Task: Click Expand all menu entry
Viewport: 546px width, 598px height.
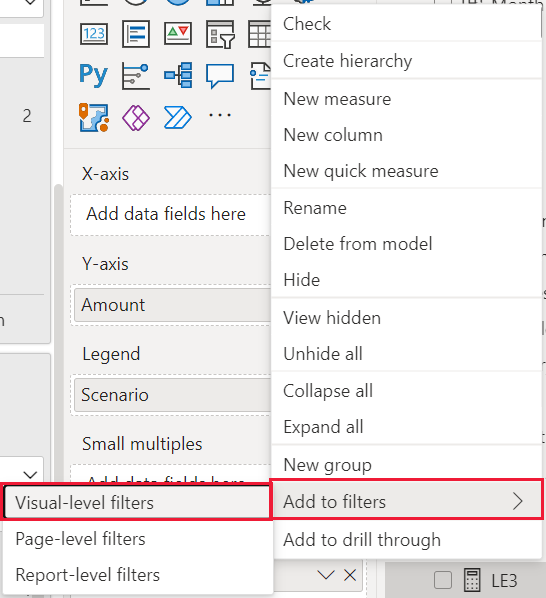Action: 407,427
